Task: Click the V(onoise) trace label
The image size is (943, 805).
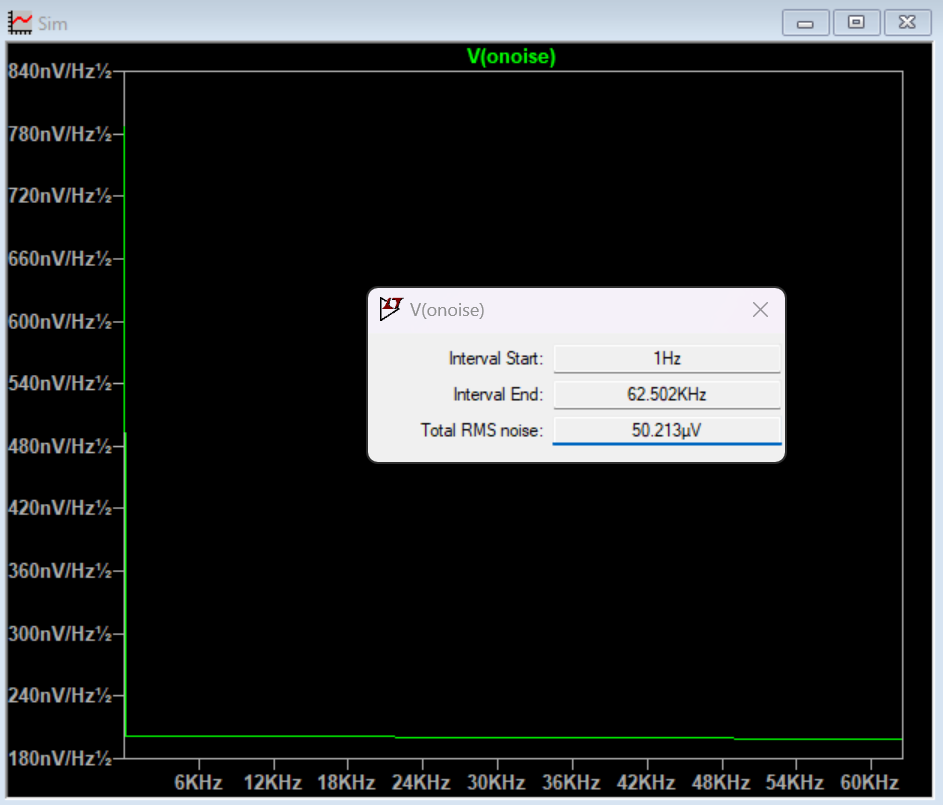Action: point(511,57)
